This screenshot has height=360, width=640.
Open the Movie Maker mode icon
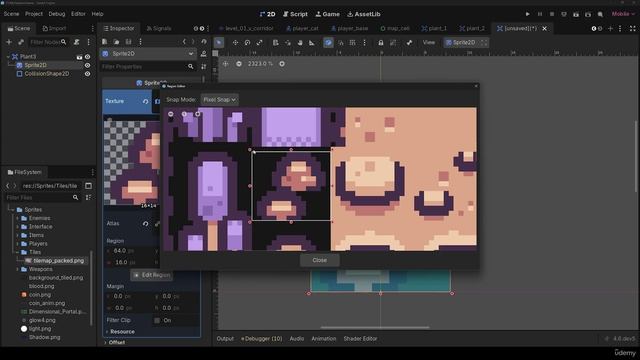[x=600, y=14]
